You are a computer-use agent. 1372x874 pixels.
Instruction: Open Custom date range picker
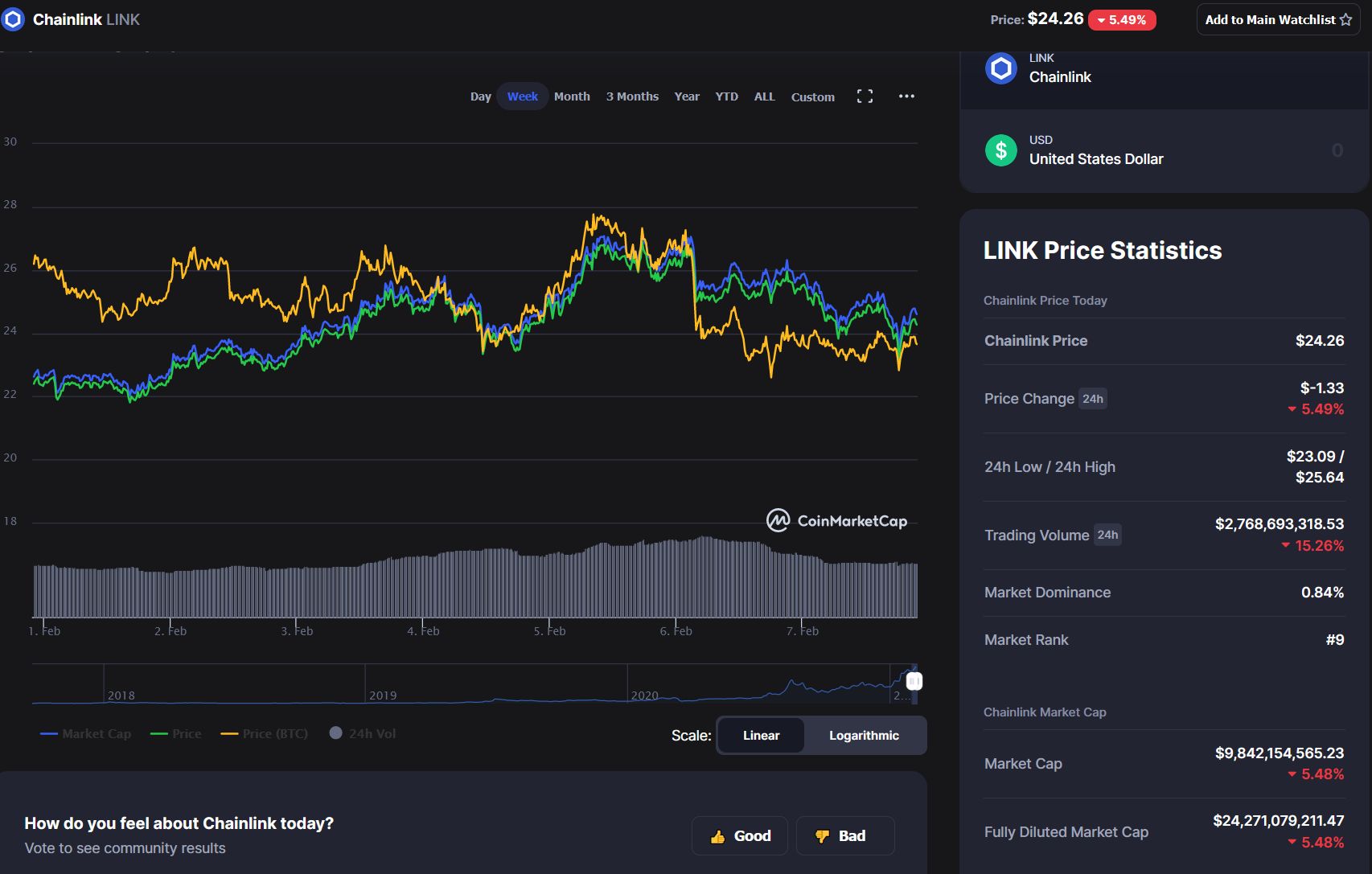[812, 97]
